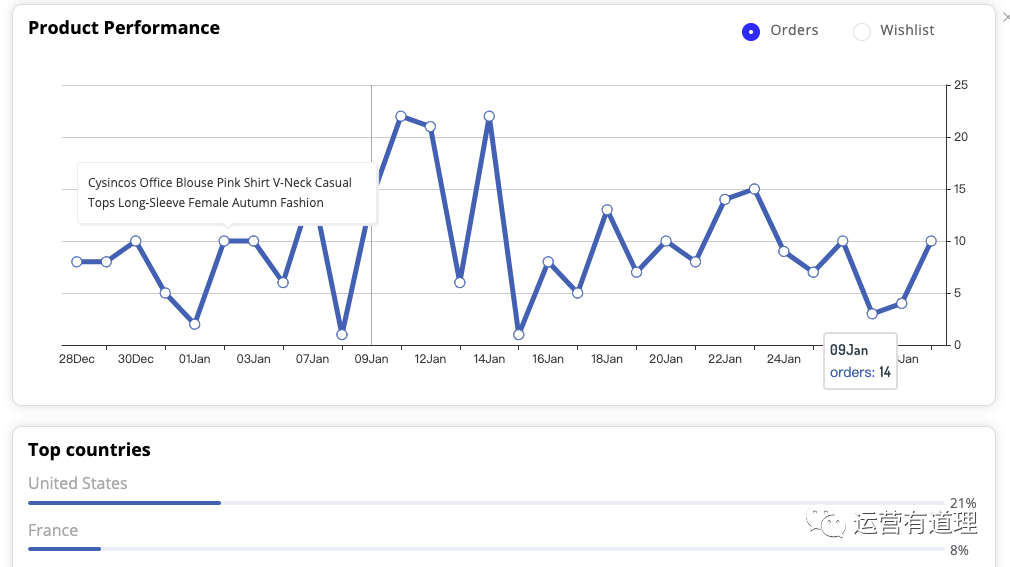Click the low data point above 01Jan
The width and height of the screenshot is (1010, 567).
coord(195,324)
